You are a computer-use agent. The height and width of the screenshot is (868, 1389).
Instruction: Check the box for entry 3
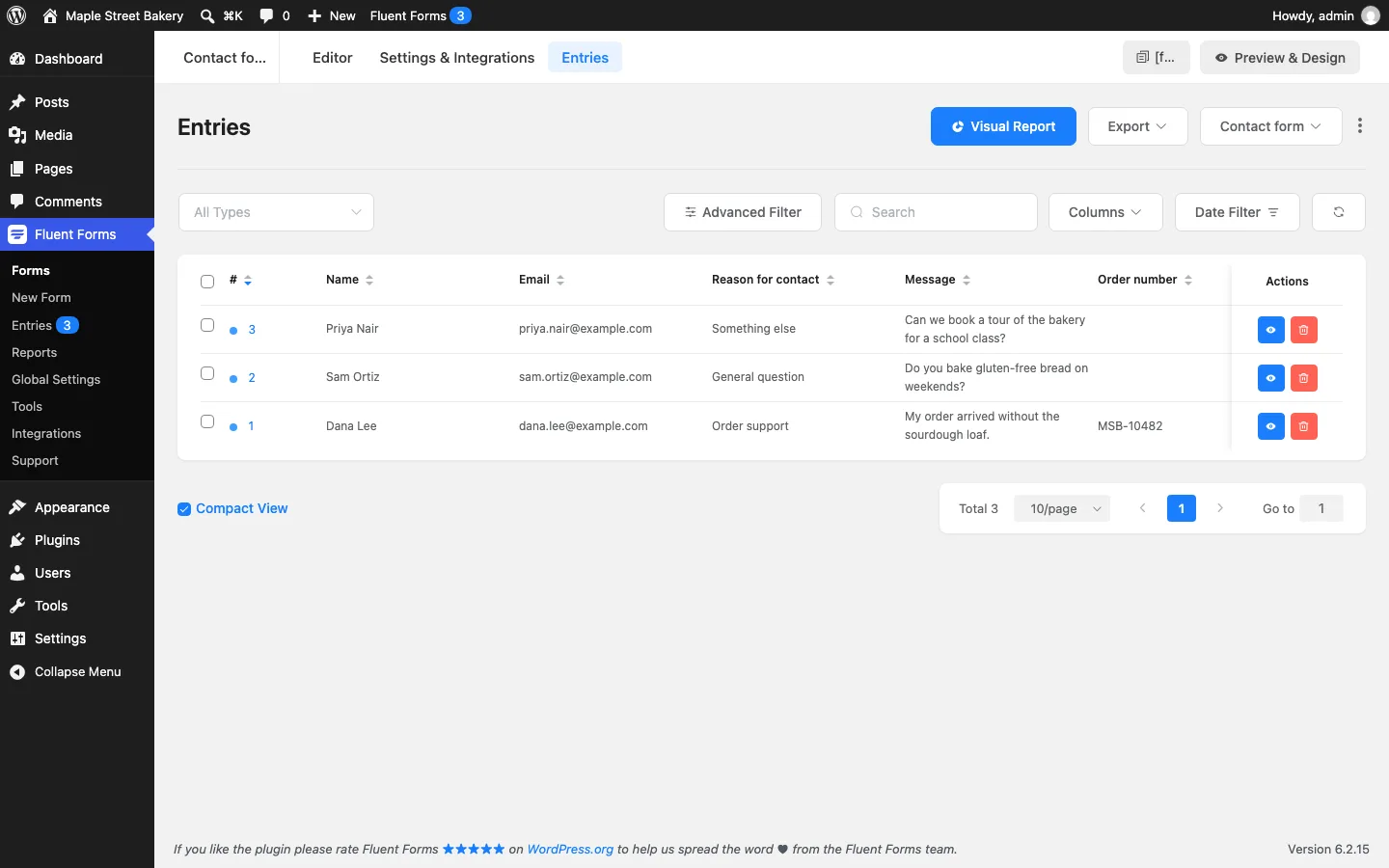(207, 325)
